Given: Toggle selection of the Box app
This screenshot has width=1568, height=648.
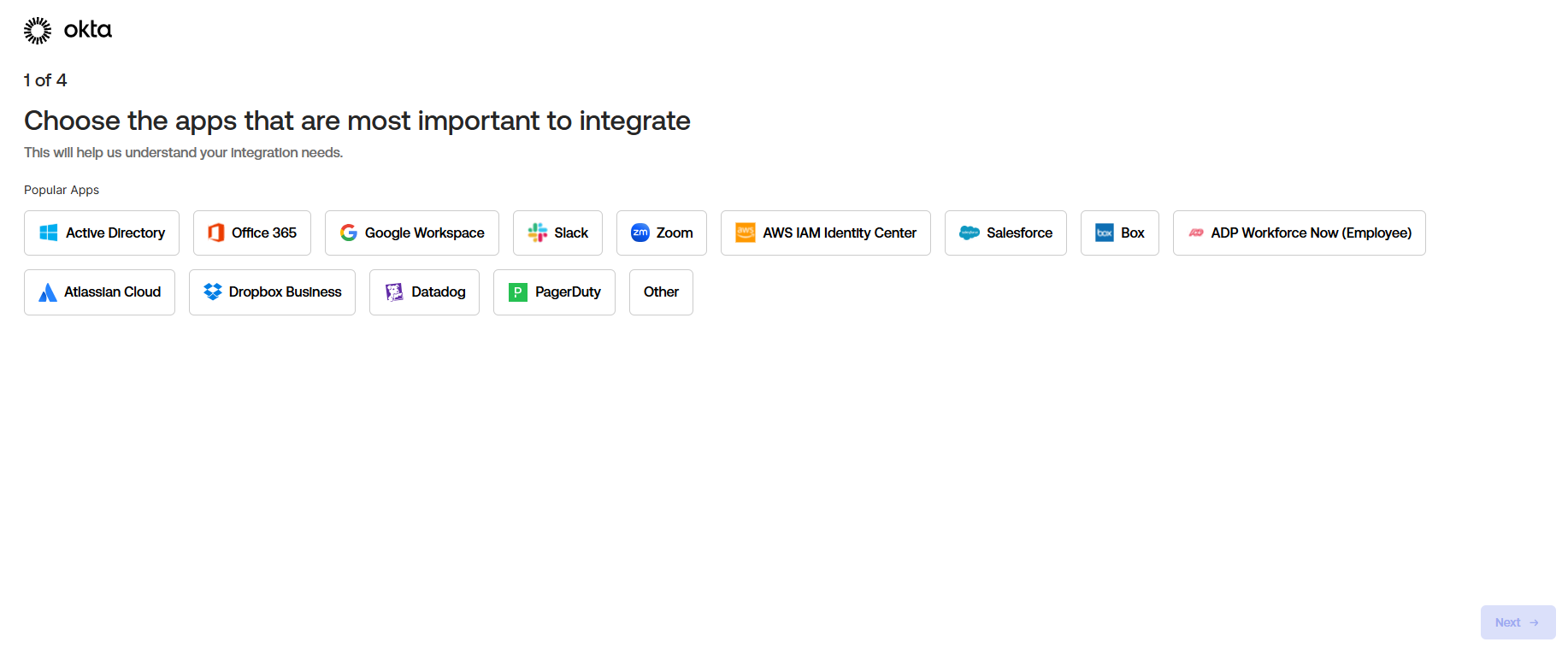Looking at the screenshot, I should pos(1119,233).
